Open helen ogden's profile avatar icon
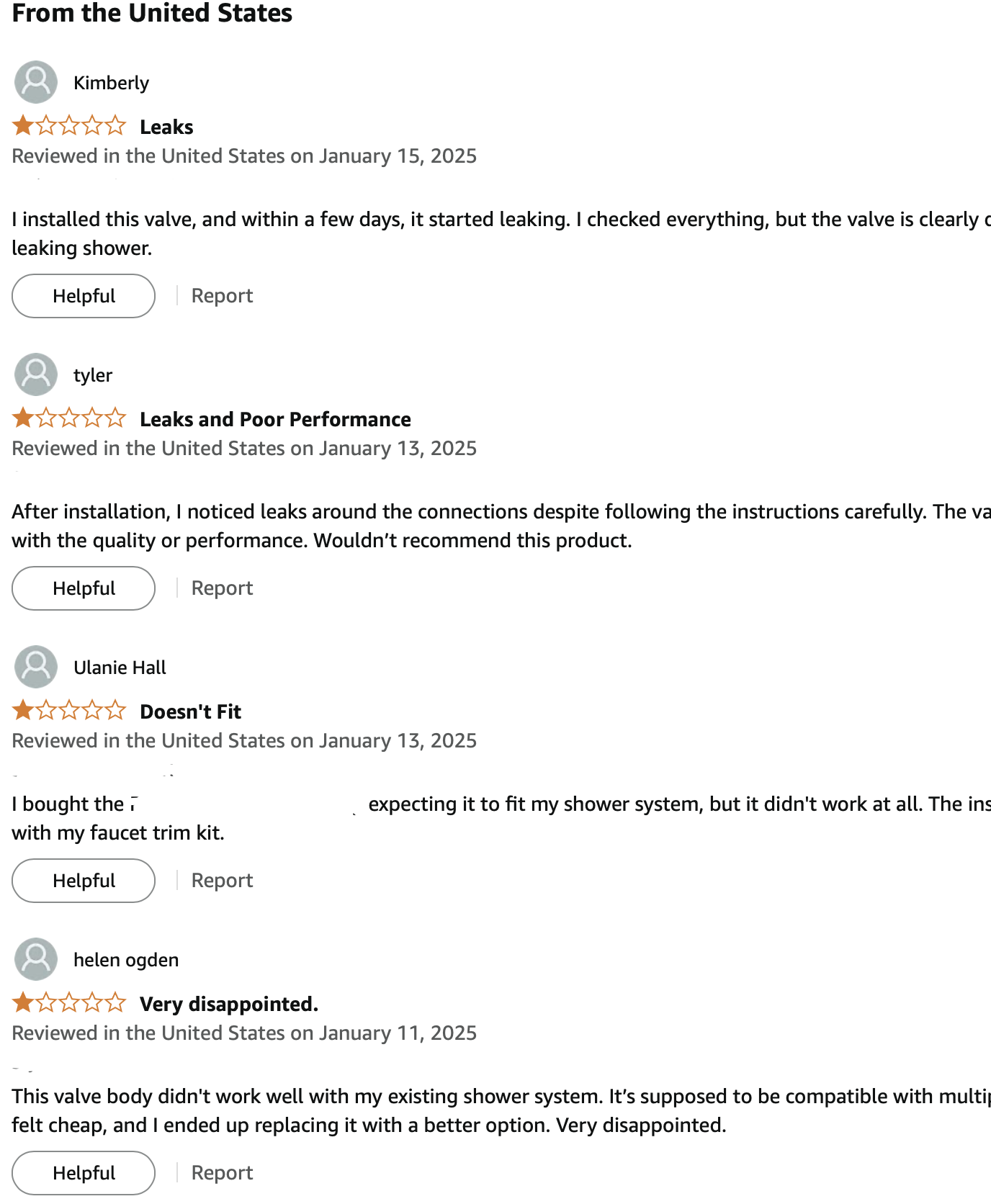 [36, 959]
